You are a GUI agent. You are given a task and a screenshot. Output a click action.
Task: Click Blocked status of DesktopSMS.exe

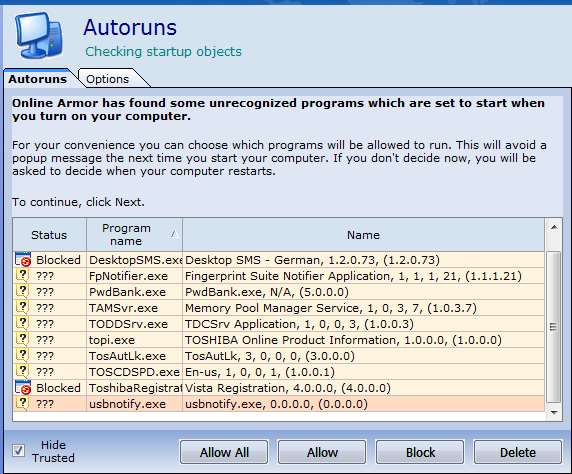click(x=58, y=260)
